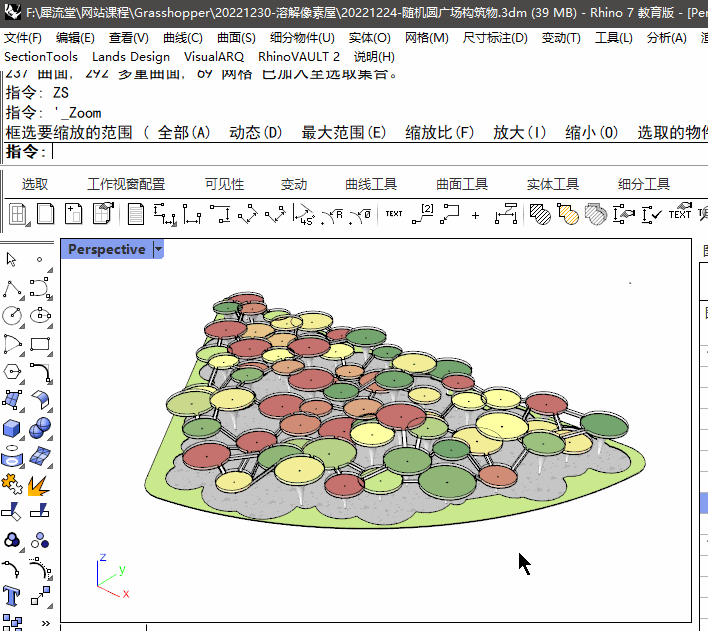The height and width of the screenshot is (631, 708).
Task: Pick the Circle drawing tool
Action: tap(12, 317)
